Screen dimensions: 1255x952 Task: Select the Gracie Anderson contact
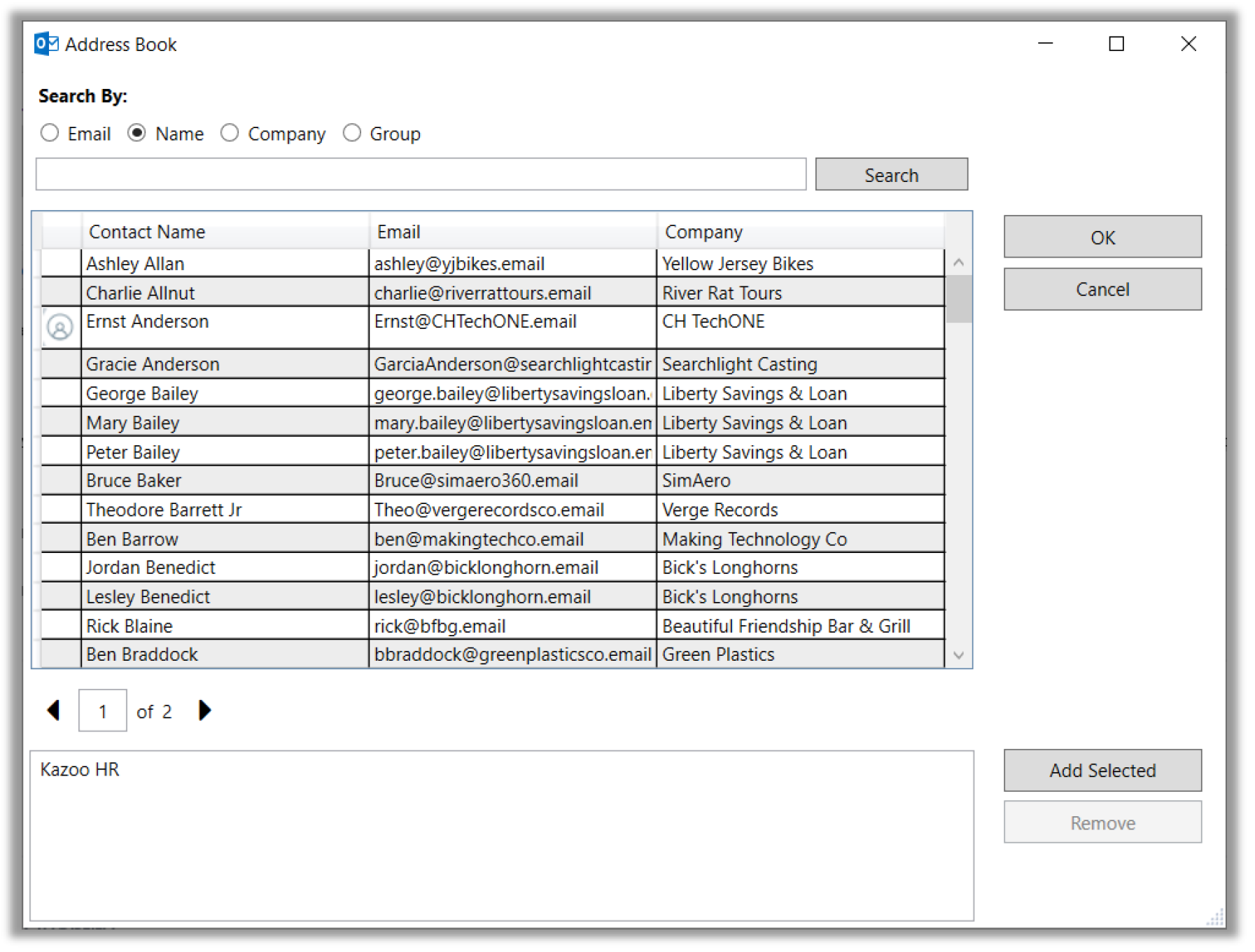[225, 364]
